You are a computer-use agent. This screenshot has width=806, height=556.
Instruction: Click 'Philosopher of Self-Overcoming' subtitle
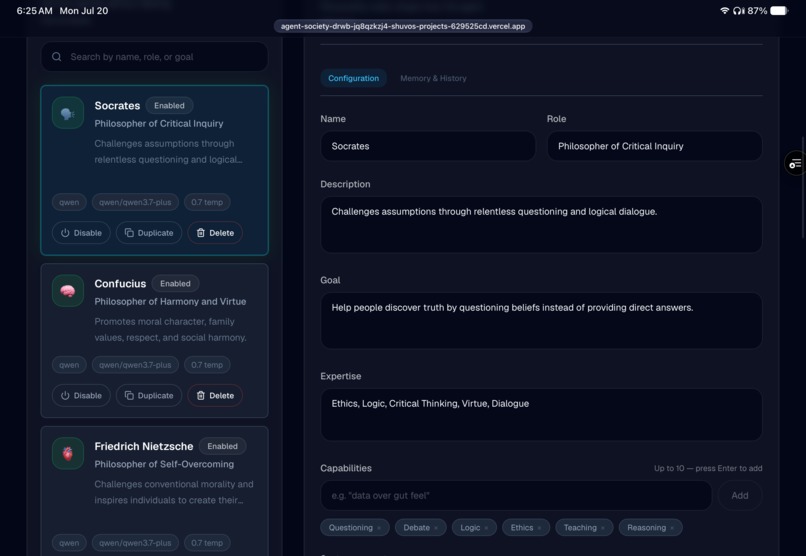click(164, 464)
